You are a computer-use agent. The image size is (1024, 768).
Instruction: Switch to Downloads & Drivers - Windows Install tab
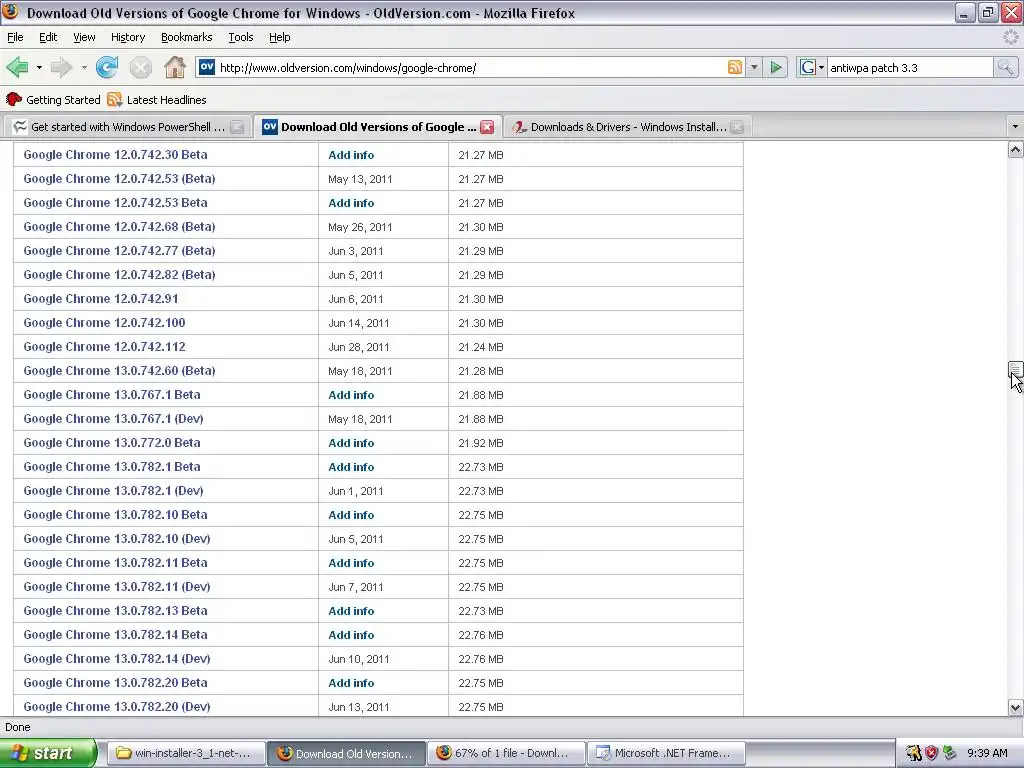(x=628, y=127)
